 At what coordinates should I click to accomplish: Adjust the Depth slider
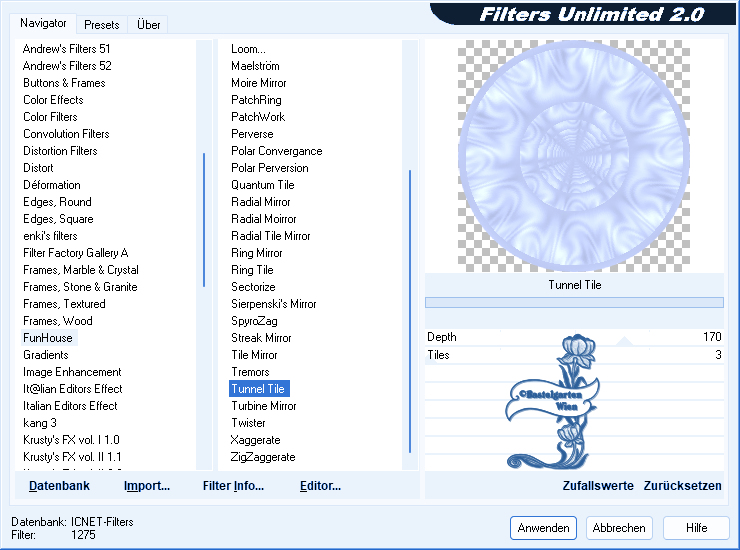pos(573,337)
